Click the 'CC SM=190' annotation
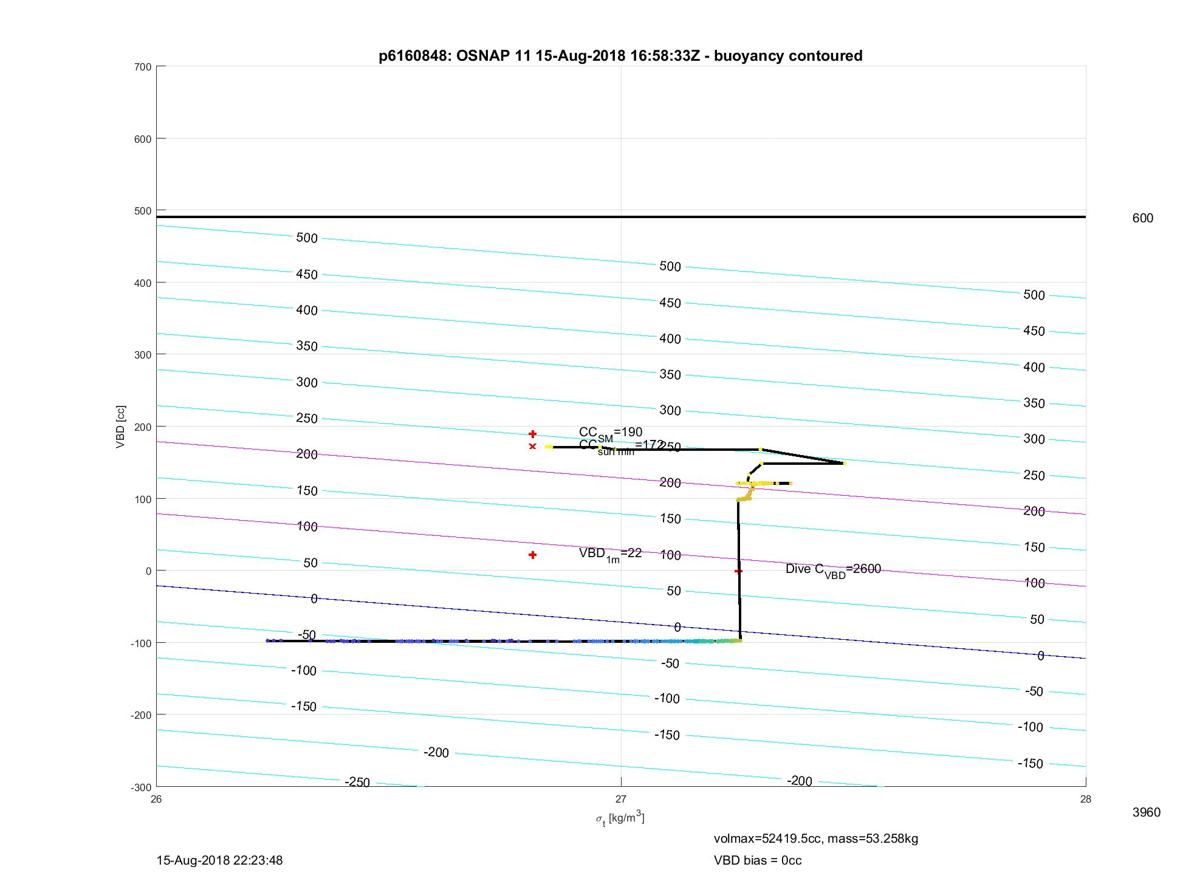Image resolution: width=1200 pixels, height=885 pixels. (611, 432)
